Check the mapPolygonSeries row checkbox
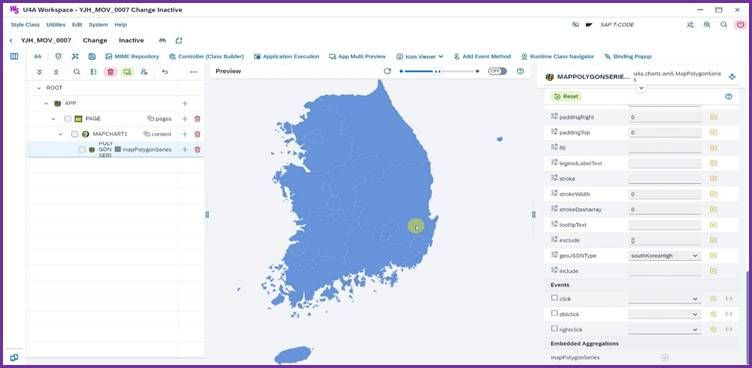This screenshot has width=752, height=368. pyautogui.click(x=82, y=149)
